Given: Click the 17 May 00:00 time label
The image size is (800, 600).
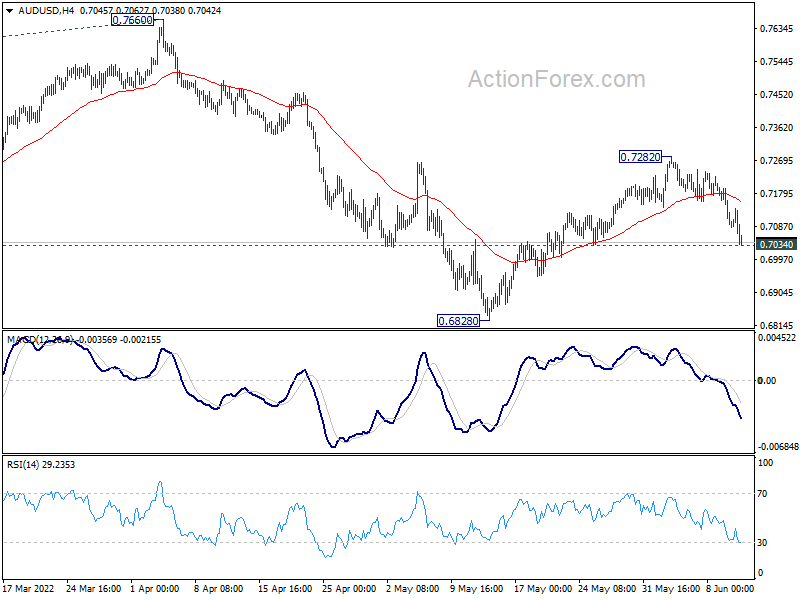Looking at the screenshot, I should (543, 589).
